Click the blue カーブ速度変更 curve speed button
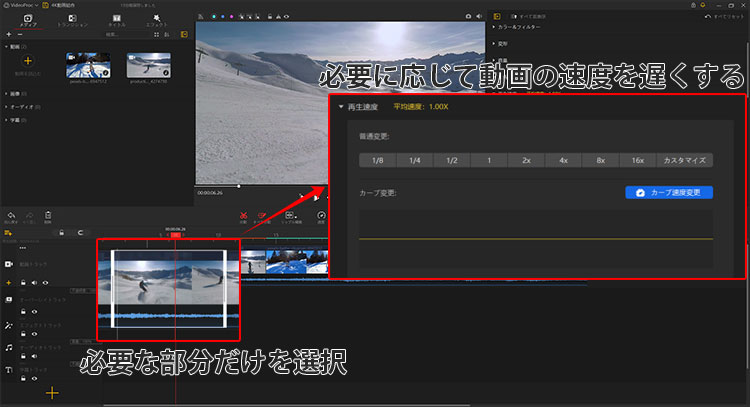 [669, 192]
